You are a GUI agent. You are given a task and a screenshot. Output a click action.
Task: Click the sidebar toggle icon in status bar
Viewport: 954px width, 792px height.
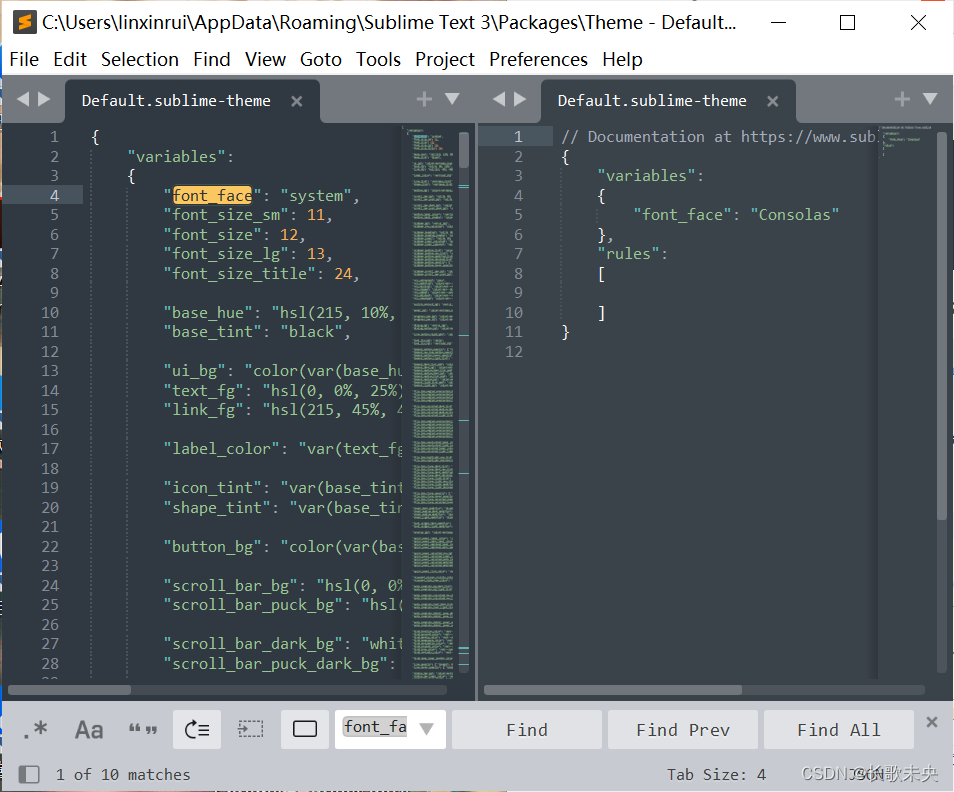(29, 774)
